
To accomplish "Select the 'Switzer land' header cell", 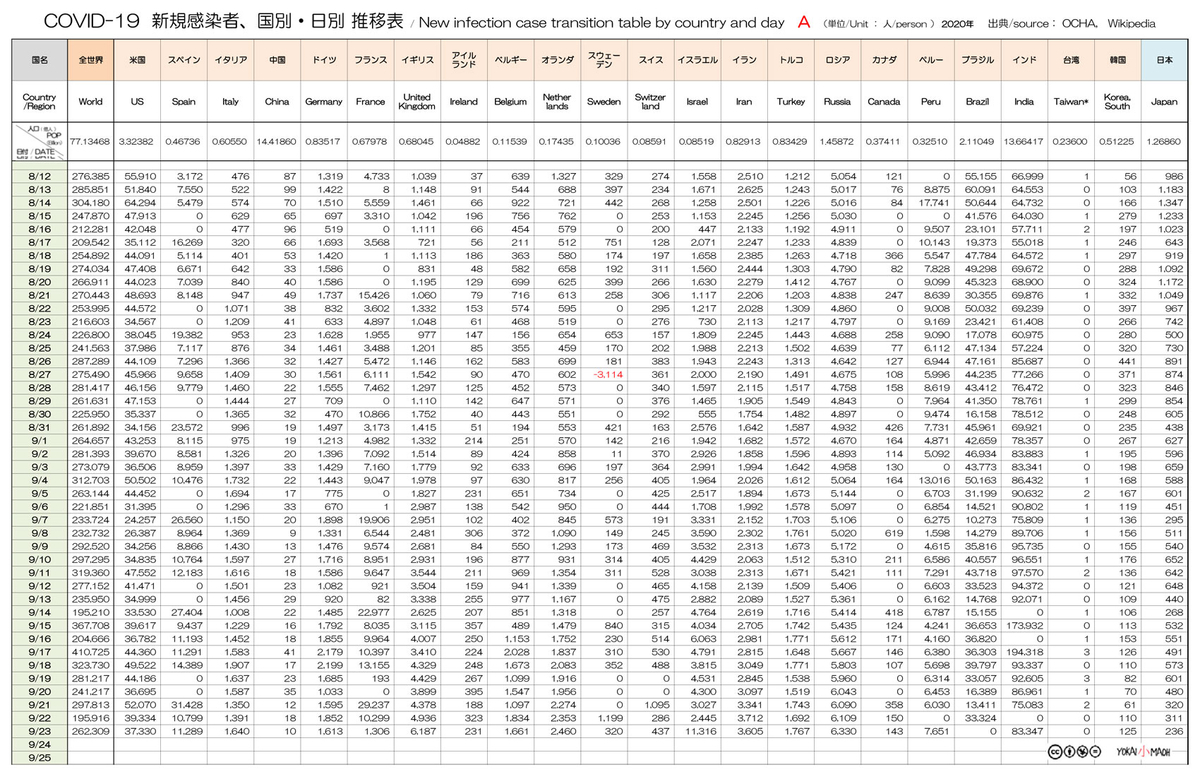I will (650, 102).
